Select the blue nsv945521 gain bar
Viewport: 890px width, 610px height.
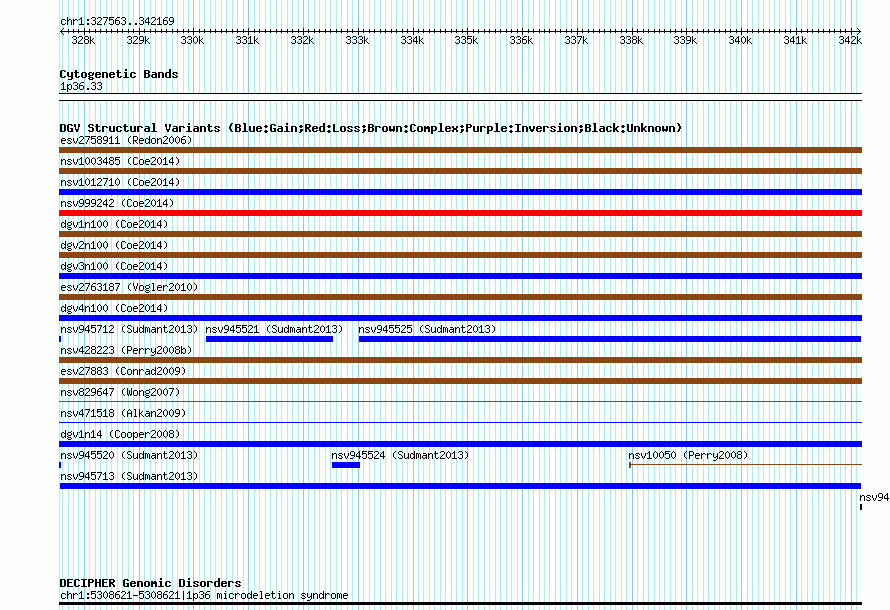(269, 339)
